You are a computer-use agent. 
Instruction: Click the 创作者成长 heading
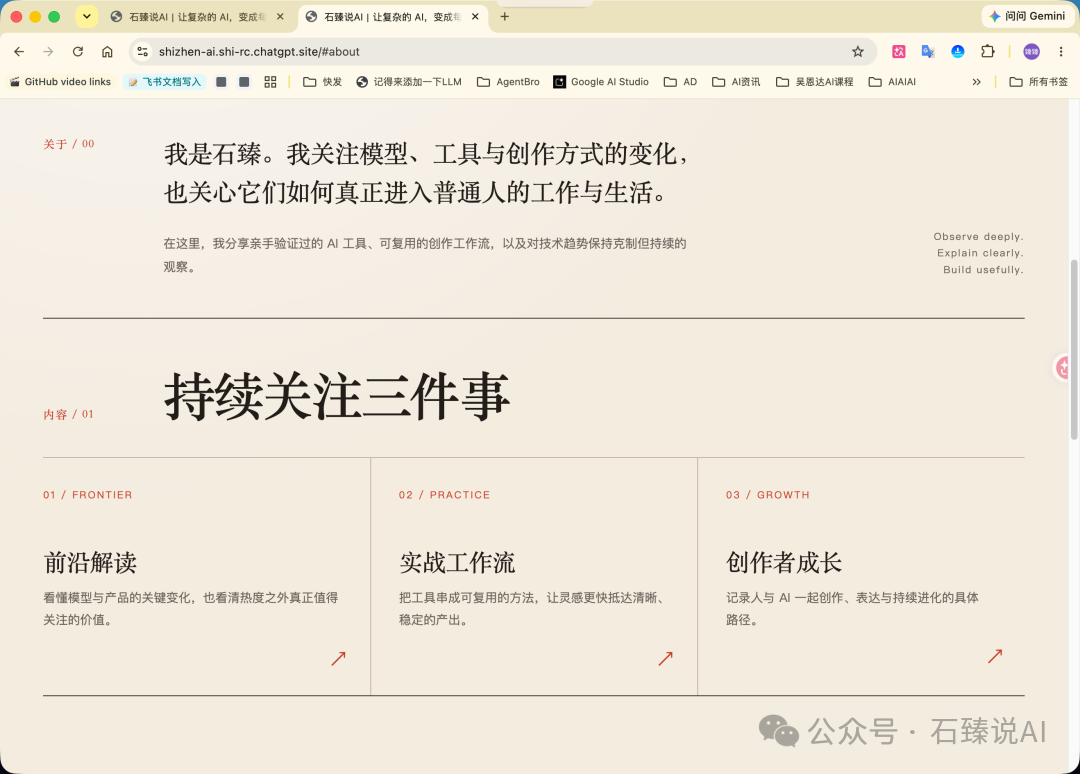click(784, 563)
